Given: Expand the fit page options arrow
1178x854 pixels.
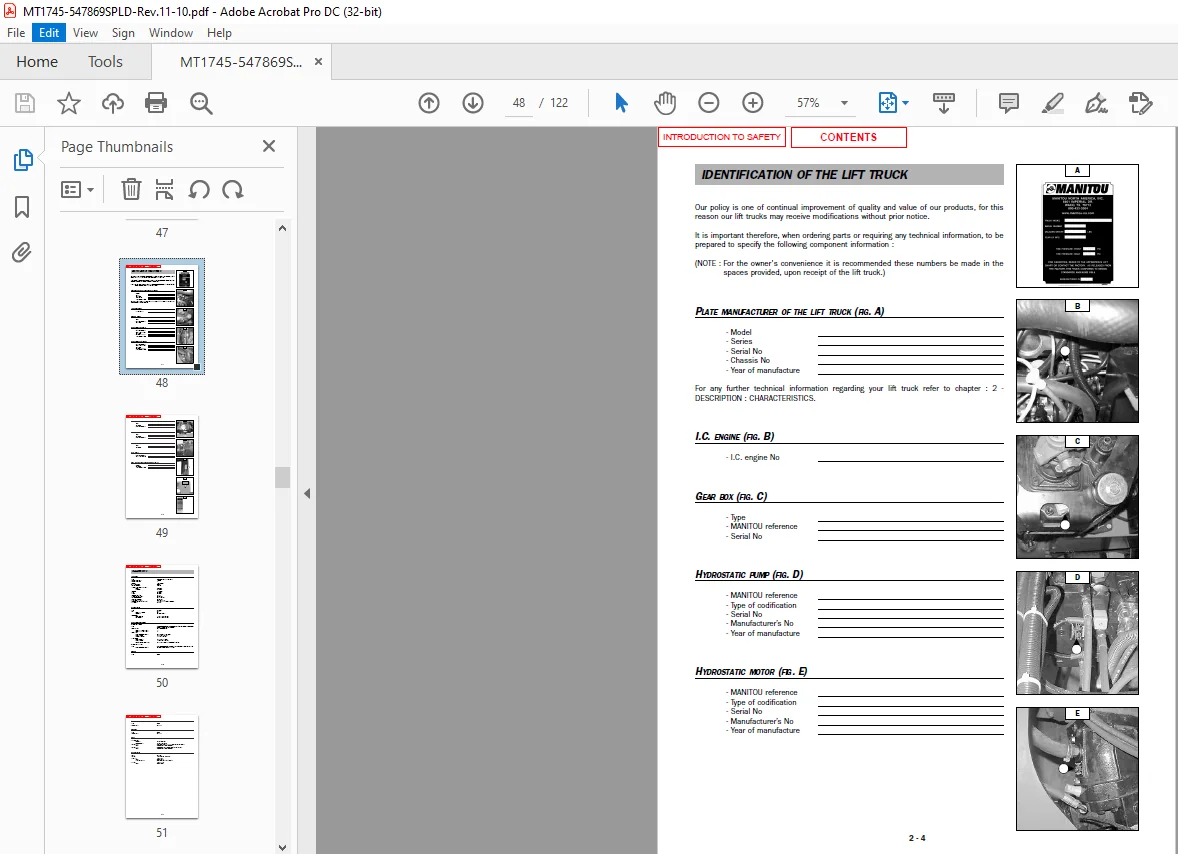Looking at the screenshot, I should [905, 103].
